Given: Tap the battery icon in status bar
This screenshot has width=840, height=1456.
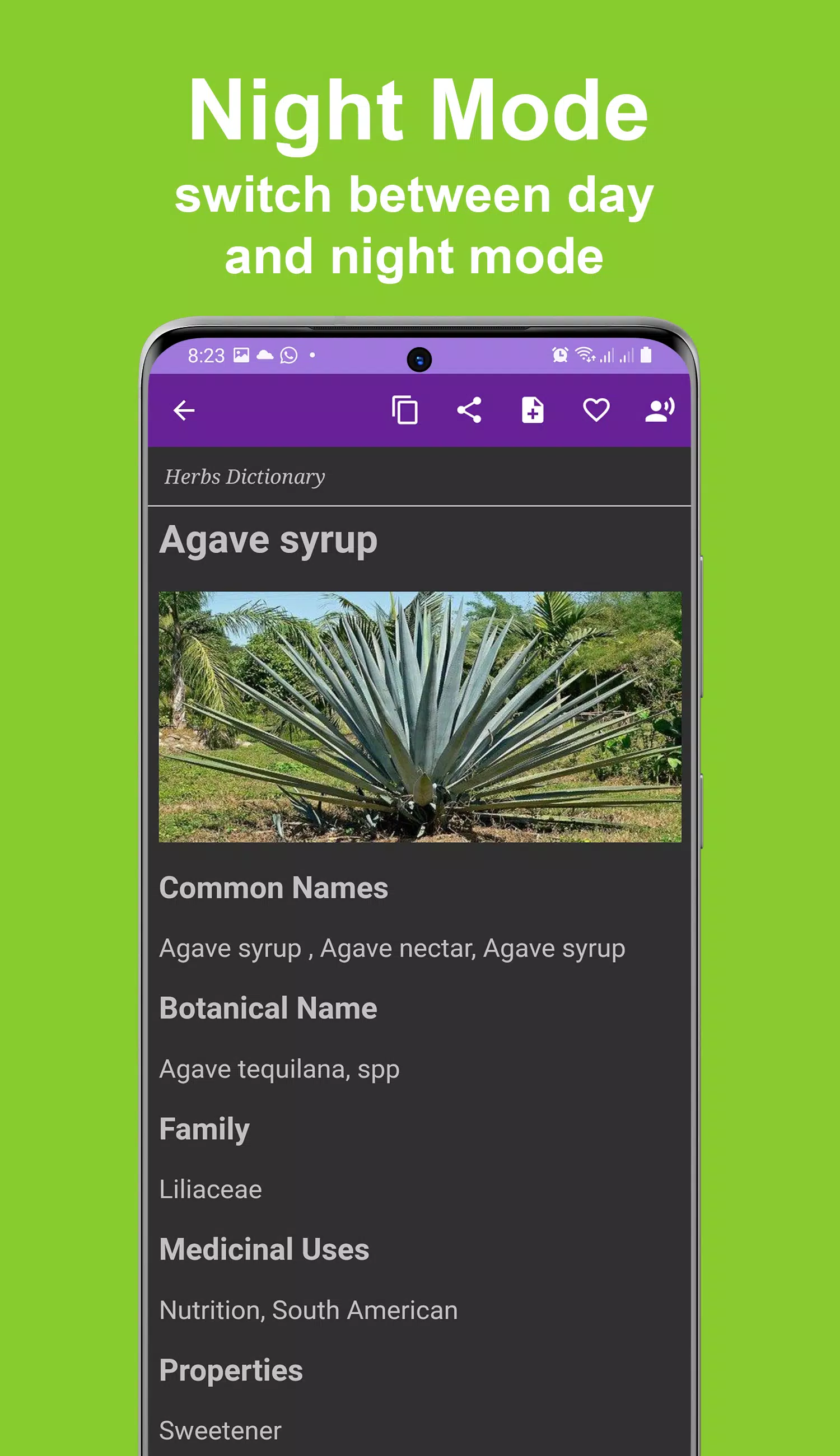Looking at the screenshot, I should click(646, 355).
